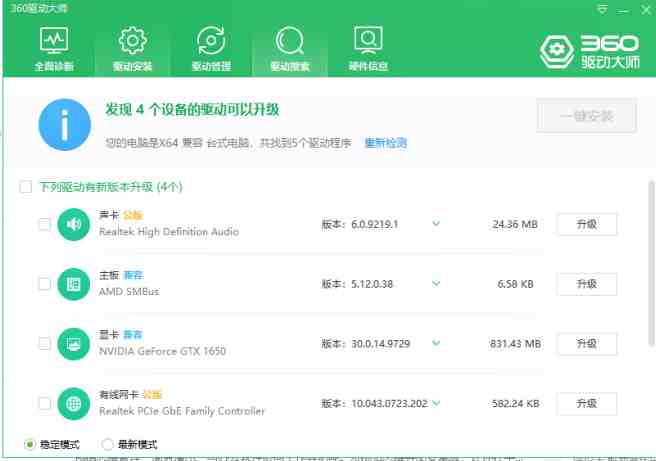This screenshot has height=461, width=656.
Task: Click the 24.36 MB size value
Action: [515, 224]
